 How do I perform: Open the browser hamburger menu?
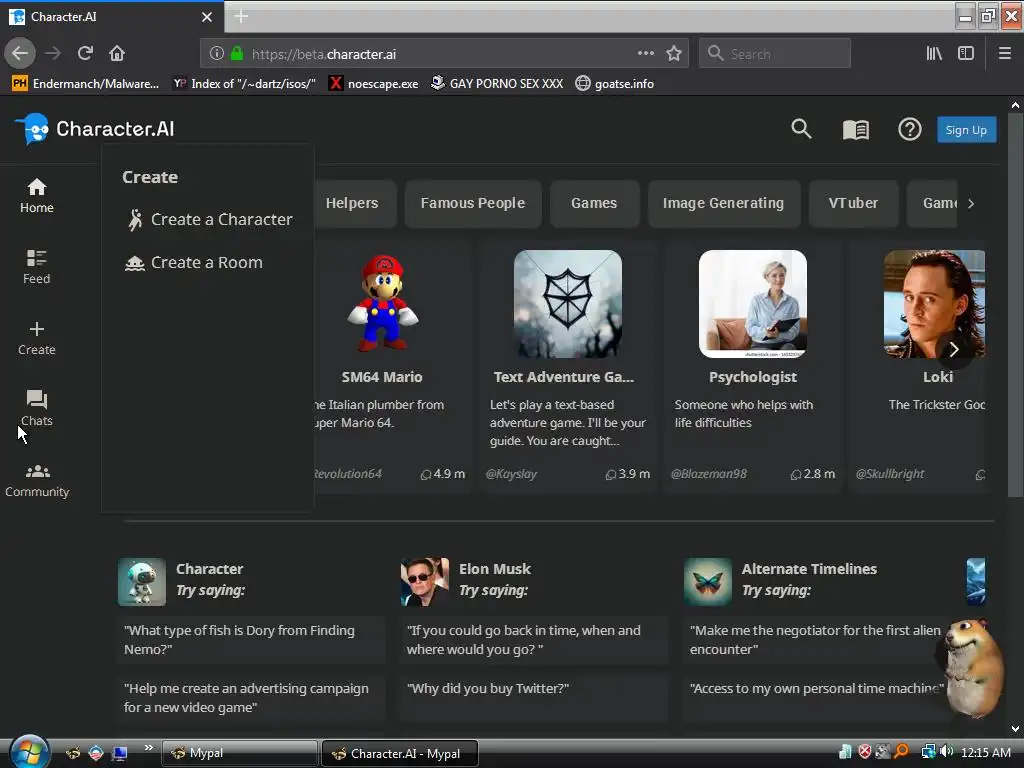tap(1004, 54)
